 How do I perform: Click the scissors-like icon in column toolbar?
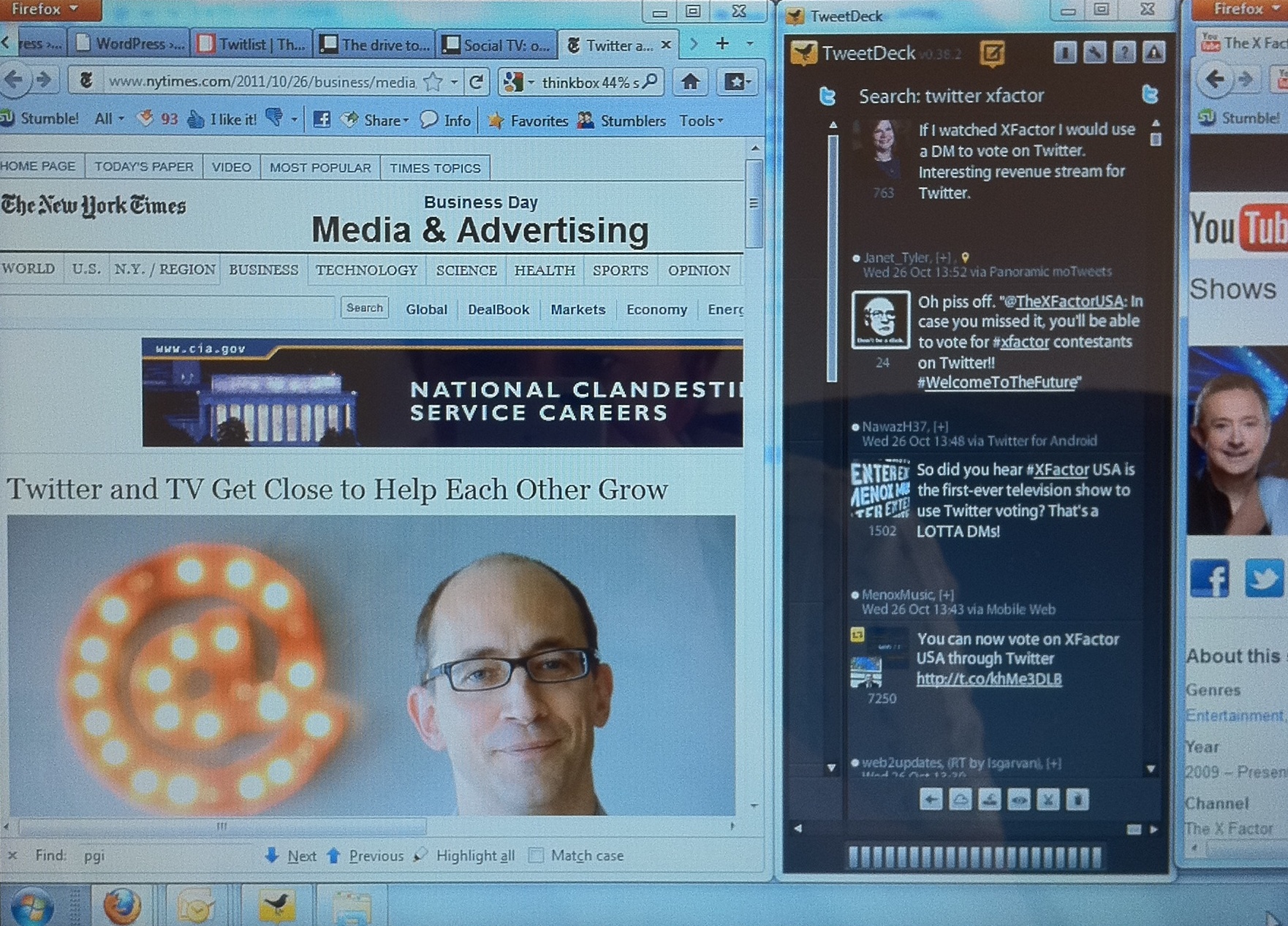pyautogui.click(x=1048, y=800)
